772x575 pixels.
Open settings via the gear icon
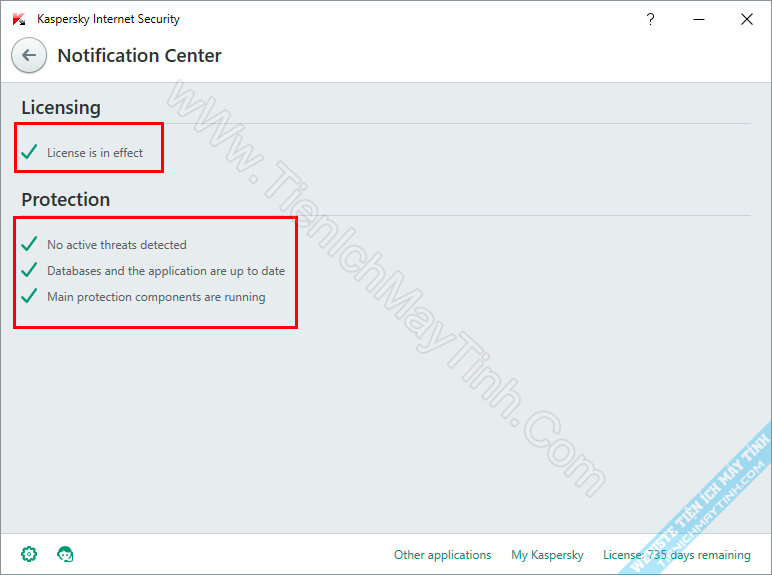tap(29, 554)
